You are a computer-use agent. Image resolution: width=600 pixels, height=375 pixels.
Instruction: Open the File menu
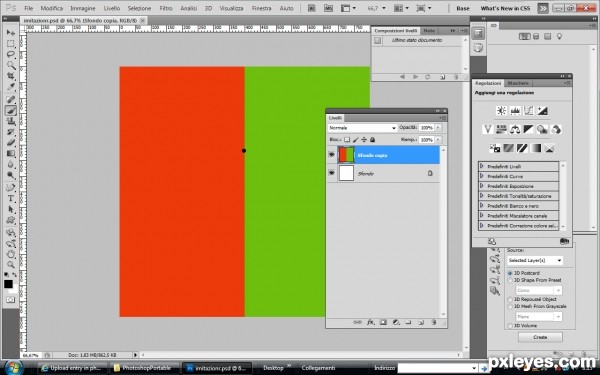click(29, 8)
